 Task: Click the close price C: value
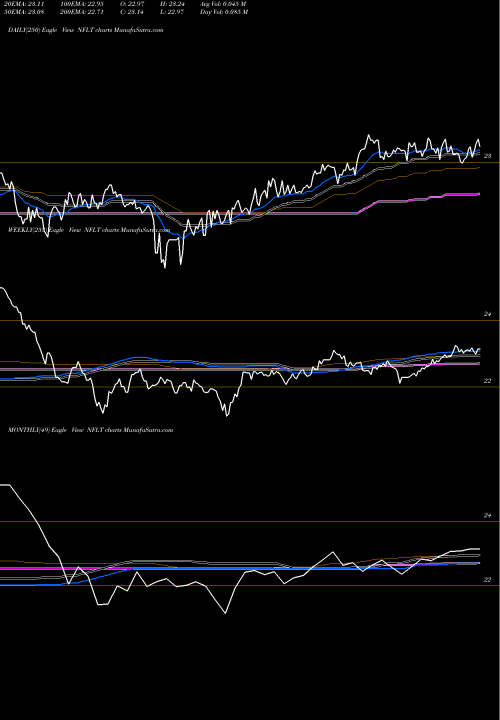[132, 12]
